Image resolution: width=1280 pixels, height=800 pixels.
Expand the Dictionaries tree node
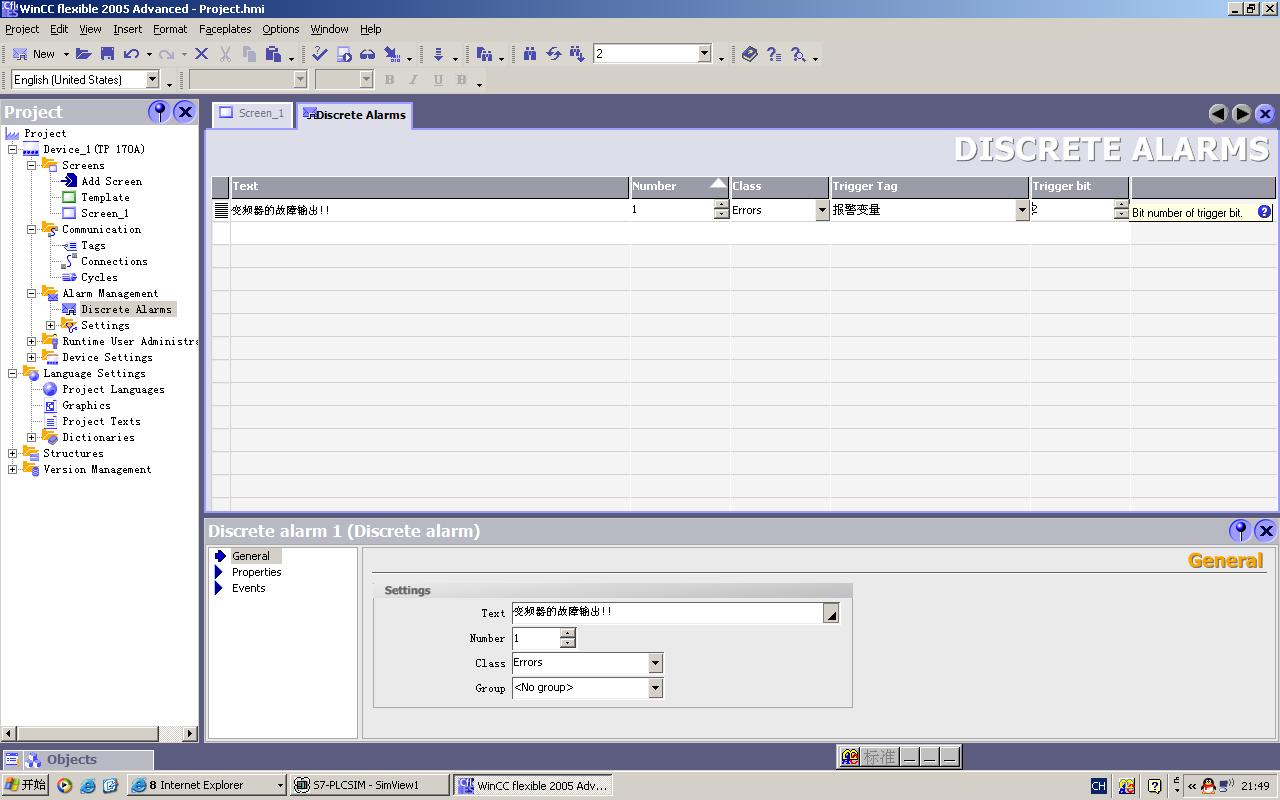32,437
